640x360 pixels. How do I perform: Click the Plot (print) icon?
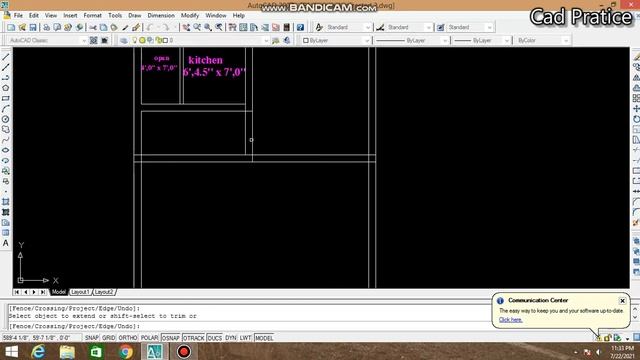[47, 27]
